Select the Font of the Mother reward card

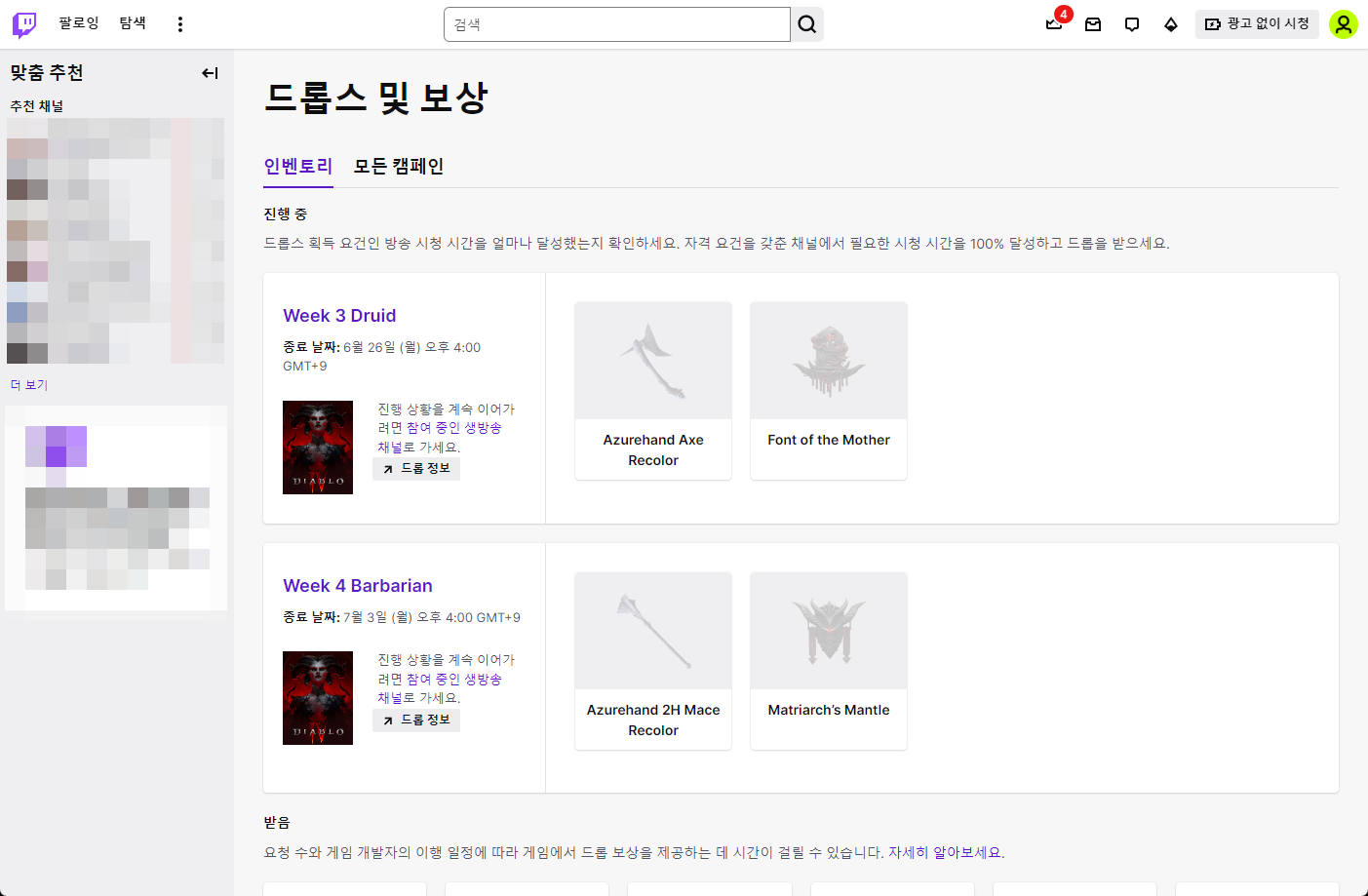[x=829, y=391]
